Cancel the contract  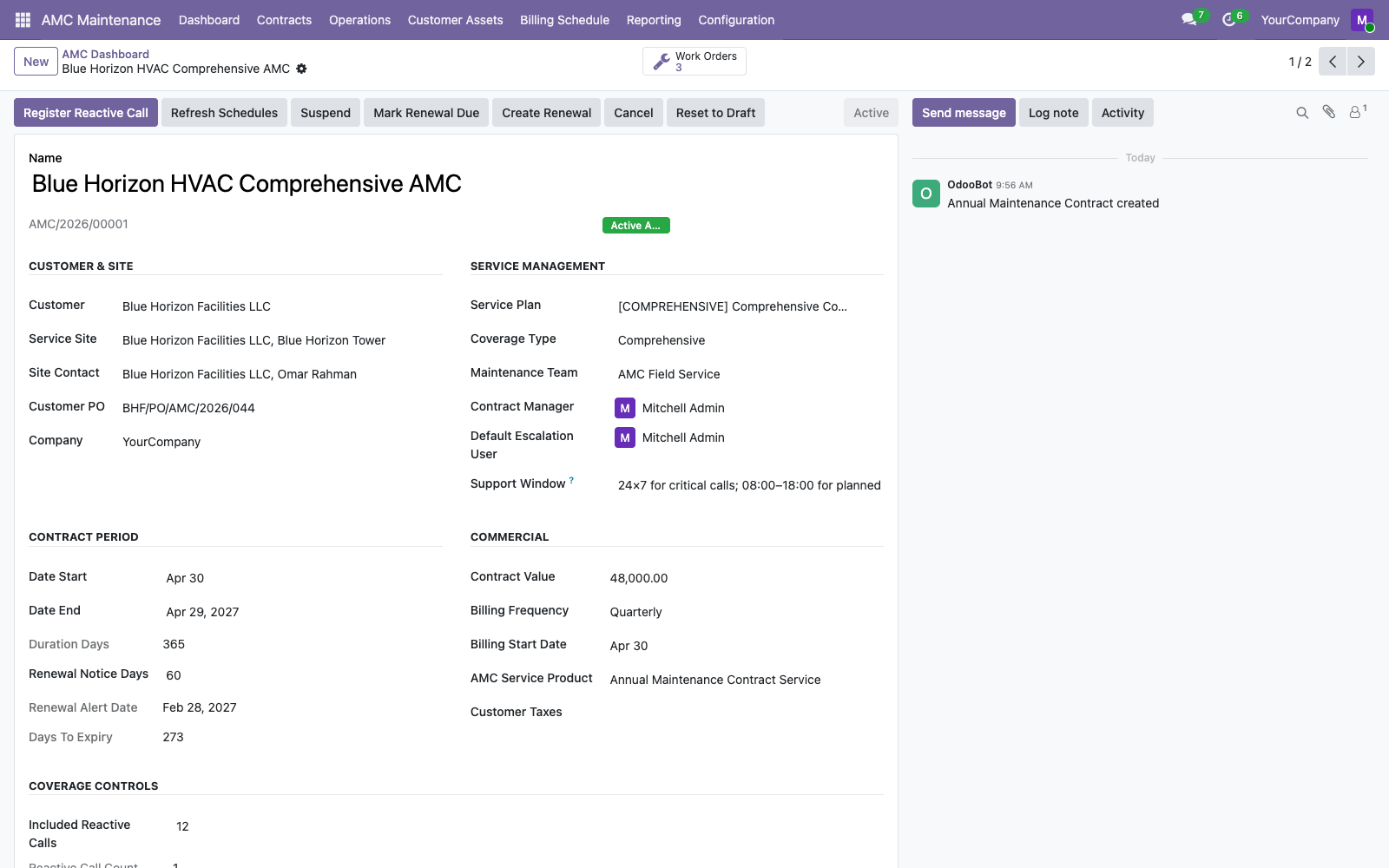[634, 113]
